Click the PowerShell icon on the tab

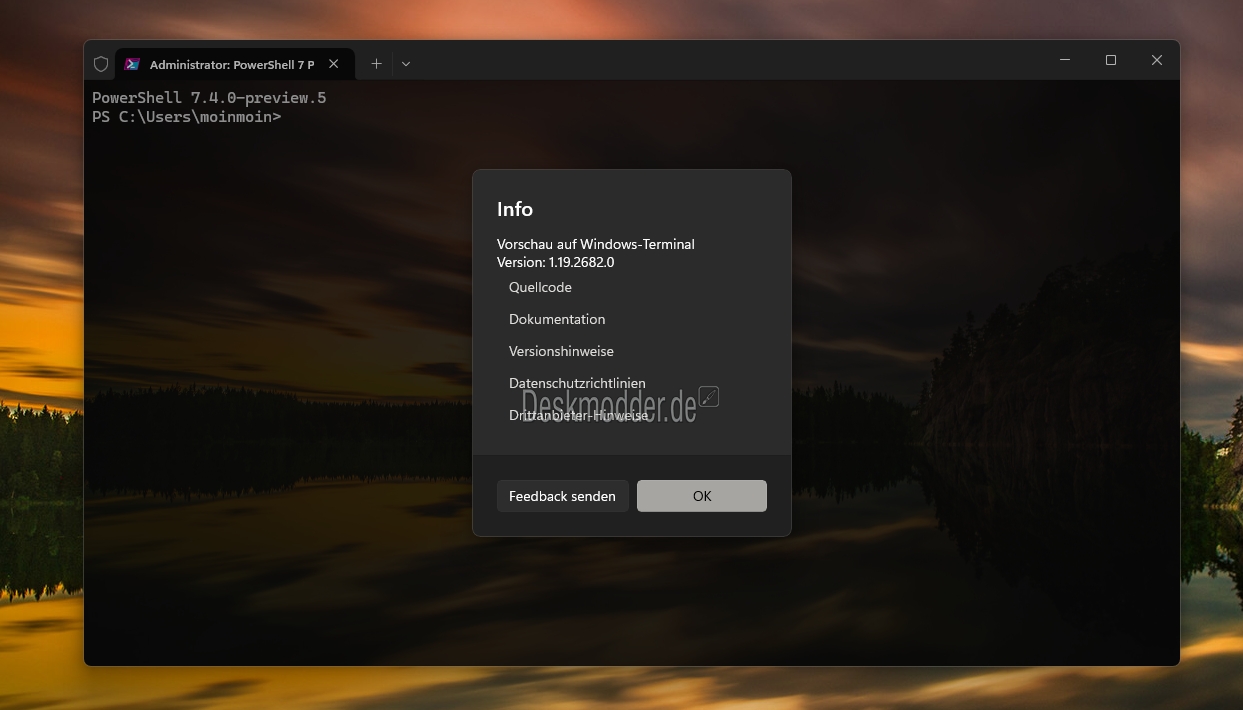pos(132,64)
